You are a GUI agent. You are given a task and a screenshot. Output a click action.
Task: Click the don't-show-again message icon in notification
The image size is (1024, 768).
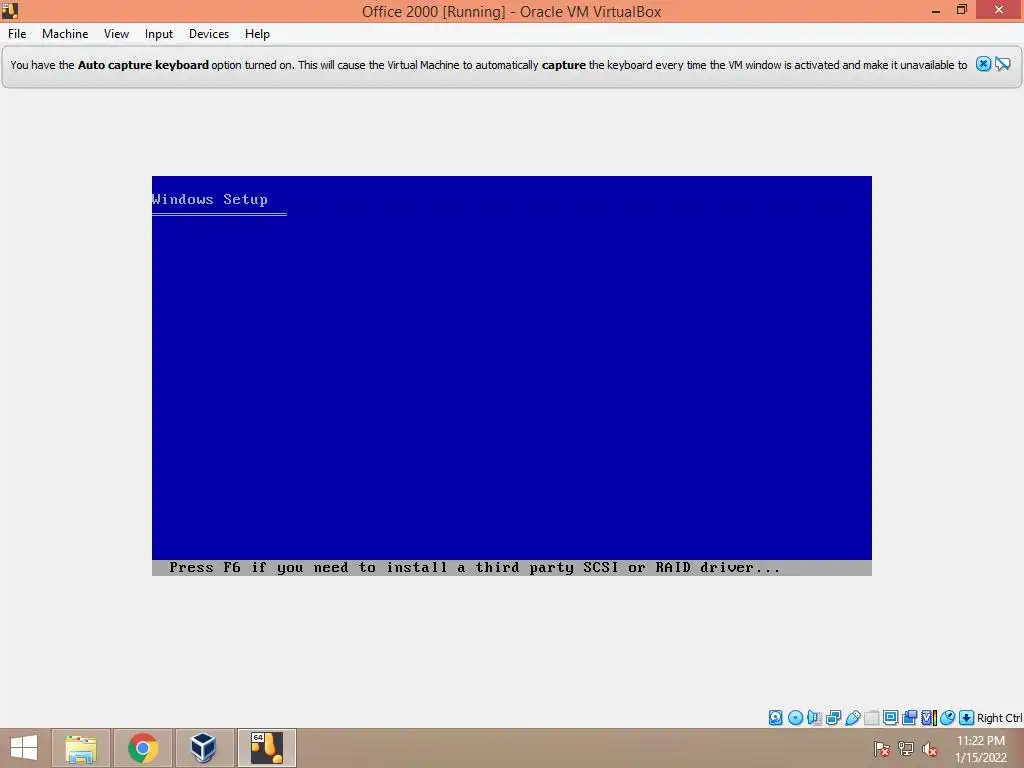point(1003,64)
